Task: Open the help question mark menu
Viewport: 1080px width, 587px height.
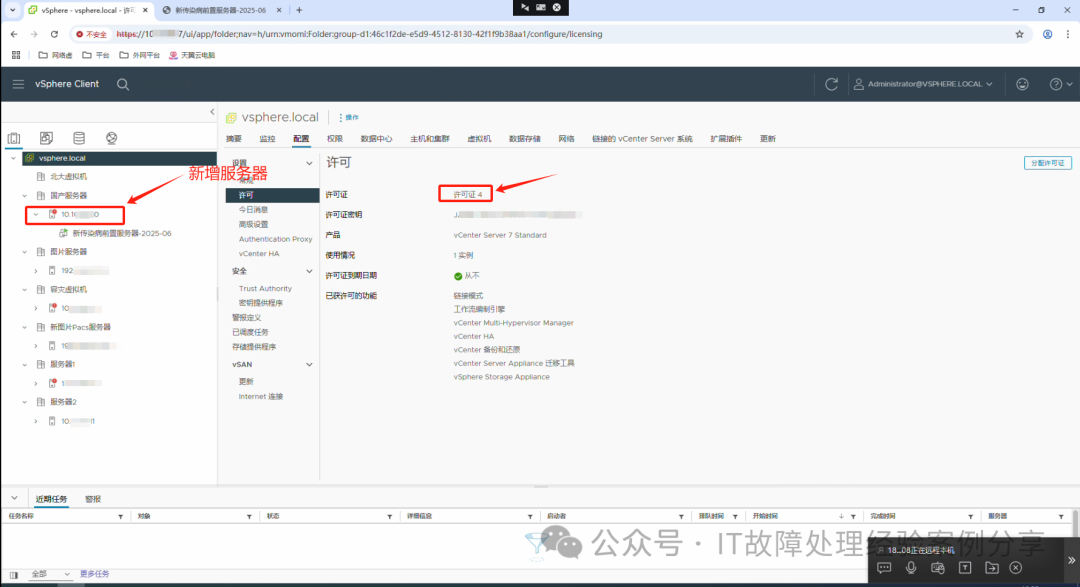Action: coord(1061,84)
